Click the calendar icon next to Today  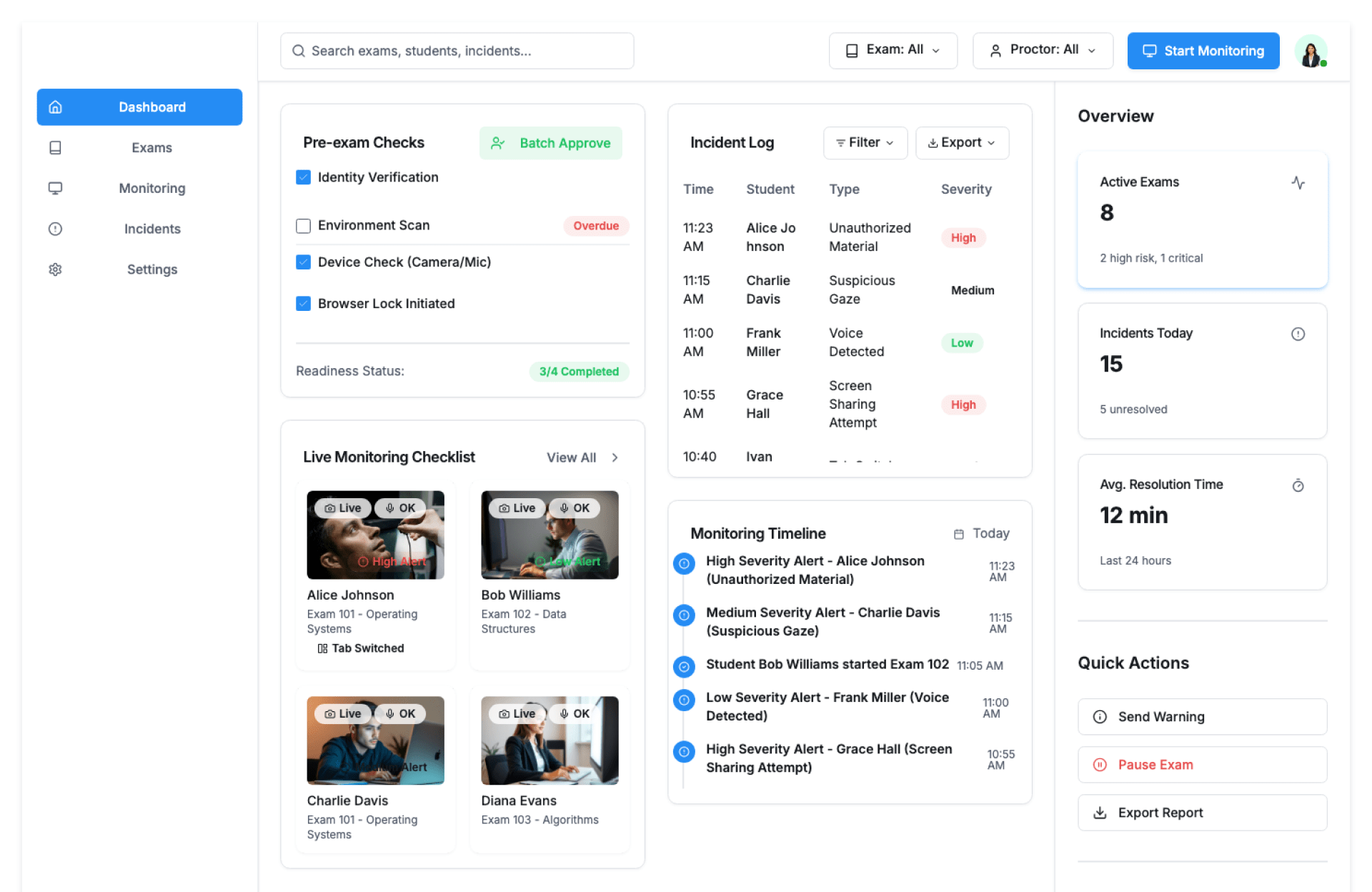tap(958, 534)
